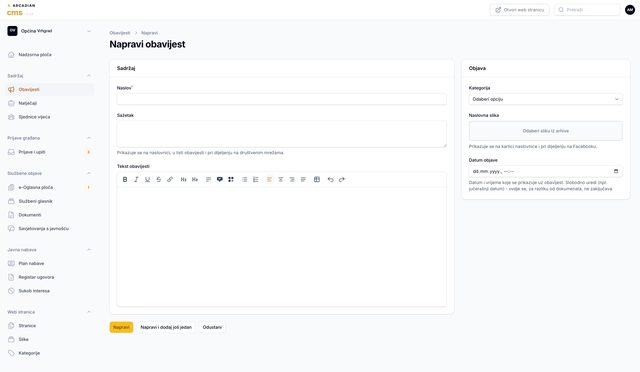Open Natječaji in the sidebar

click(x=50, y=103)
